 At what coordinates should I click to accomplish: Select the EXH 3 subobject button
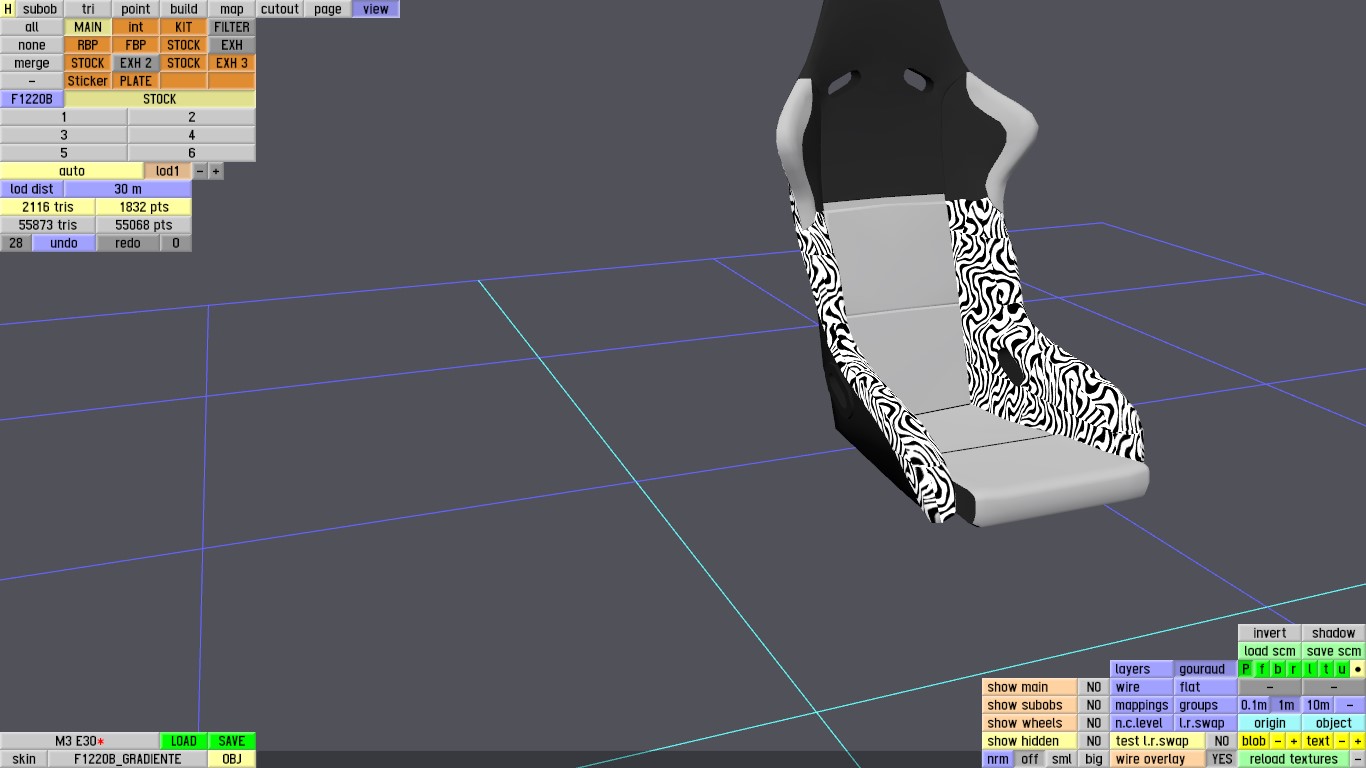[232, 63]
